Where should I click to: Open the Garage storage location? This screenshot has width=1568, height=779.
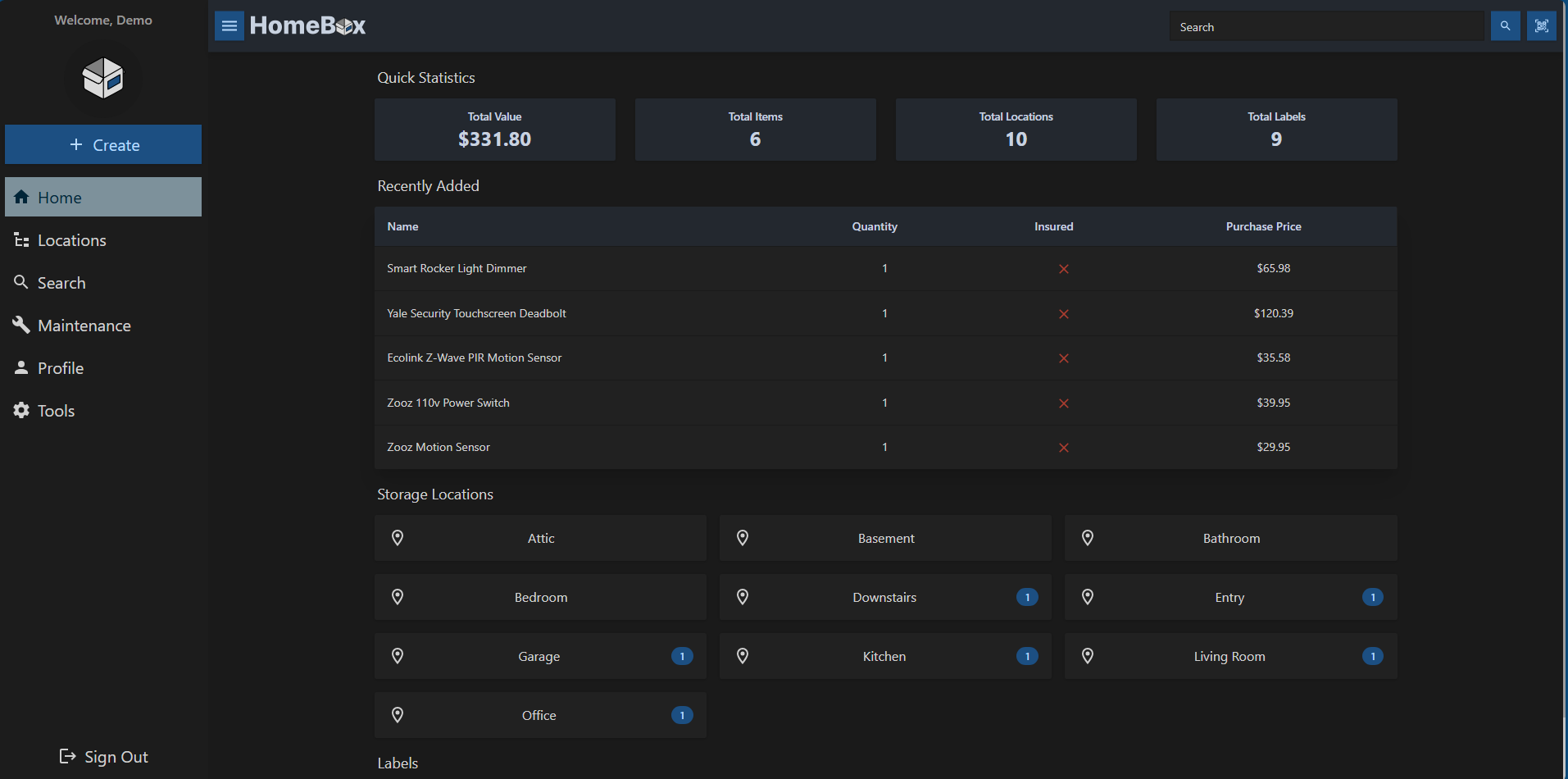click(539, 656)
